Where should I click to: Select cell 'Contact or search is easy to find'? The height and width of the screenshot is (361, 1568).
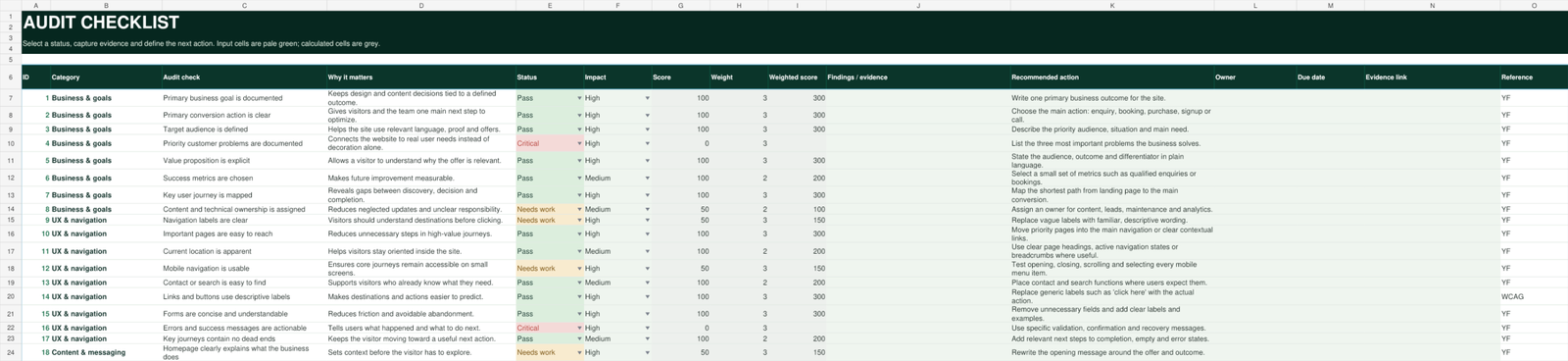click(244, 283)
